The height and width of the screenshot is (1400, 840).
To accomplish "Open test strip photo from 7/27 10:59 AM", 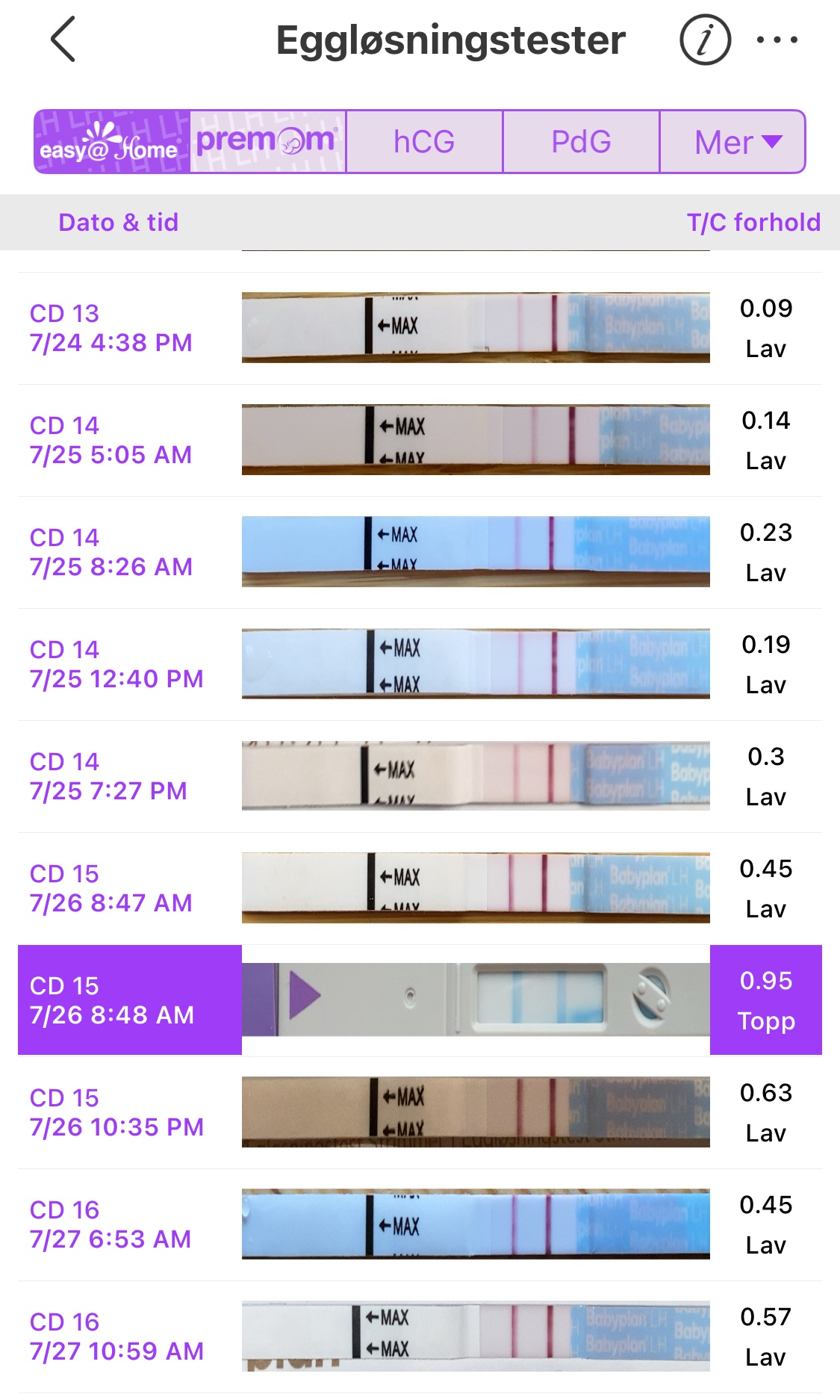I will tap(476, 1336).
